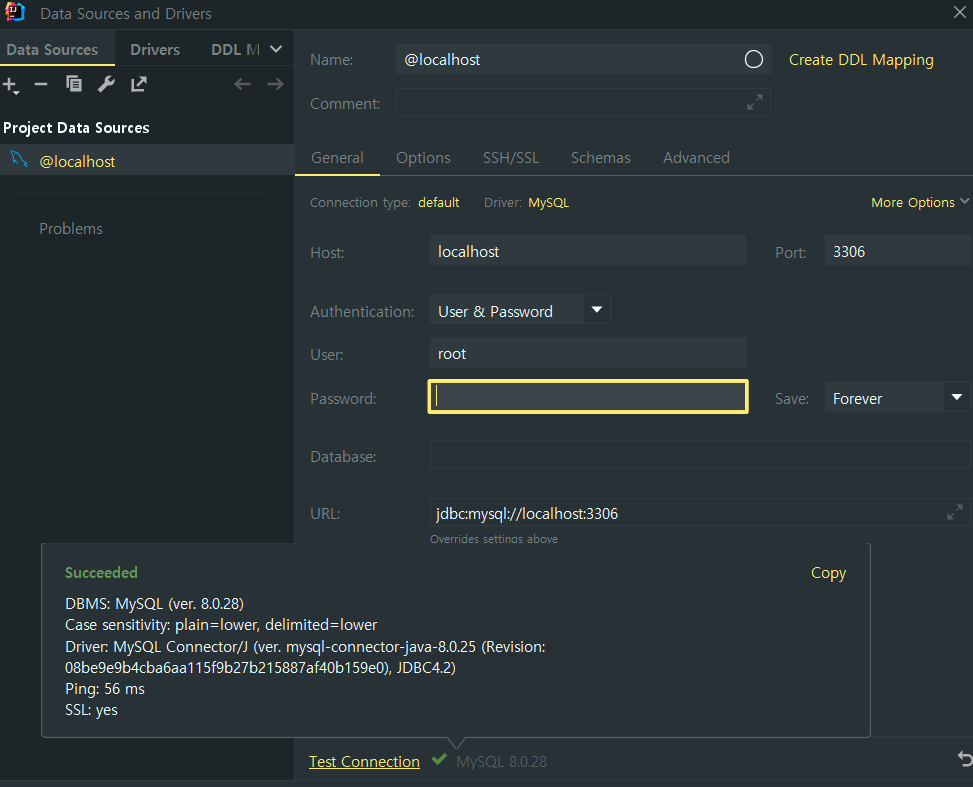973x787 pixels.
Task: Open the General tab
Action: tap(337, 158)
